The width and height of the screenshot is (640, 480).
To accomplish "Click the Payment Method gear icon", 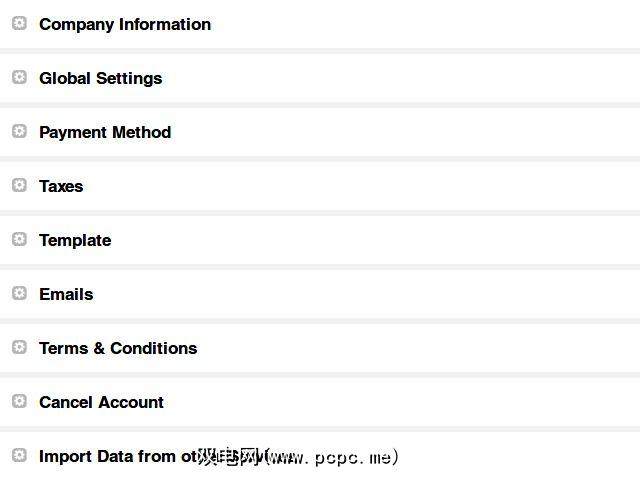I will pyautogui.click(x=19, y=131).
